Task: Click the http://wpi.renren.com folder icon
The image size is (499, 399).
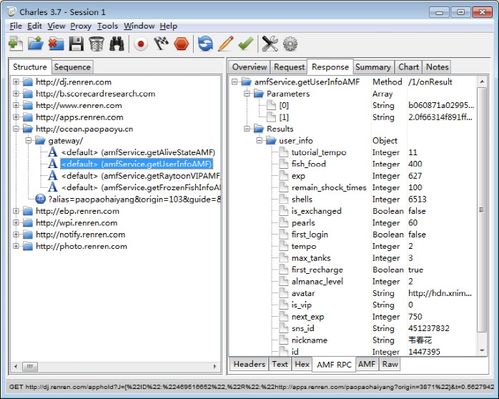Action: [28, 223]
